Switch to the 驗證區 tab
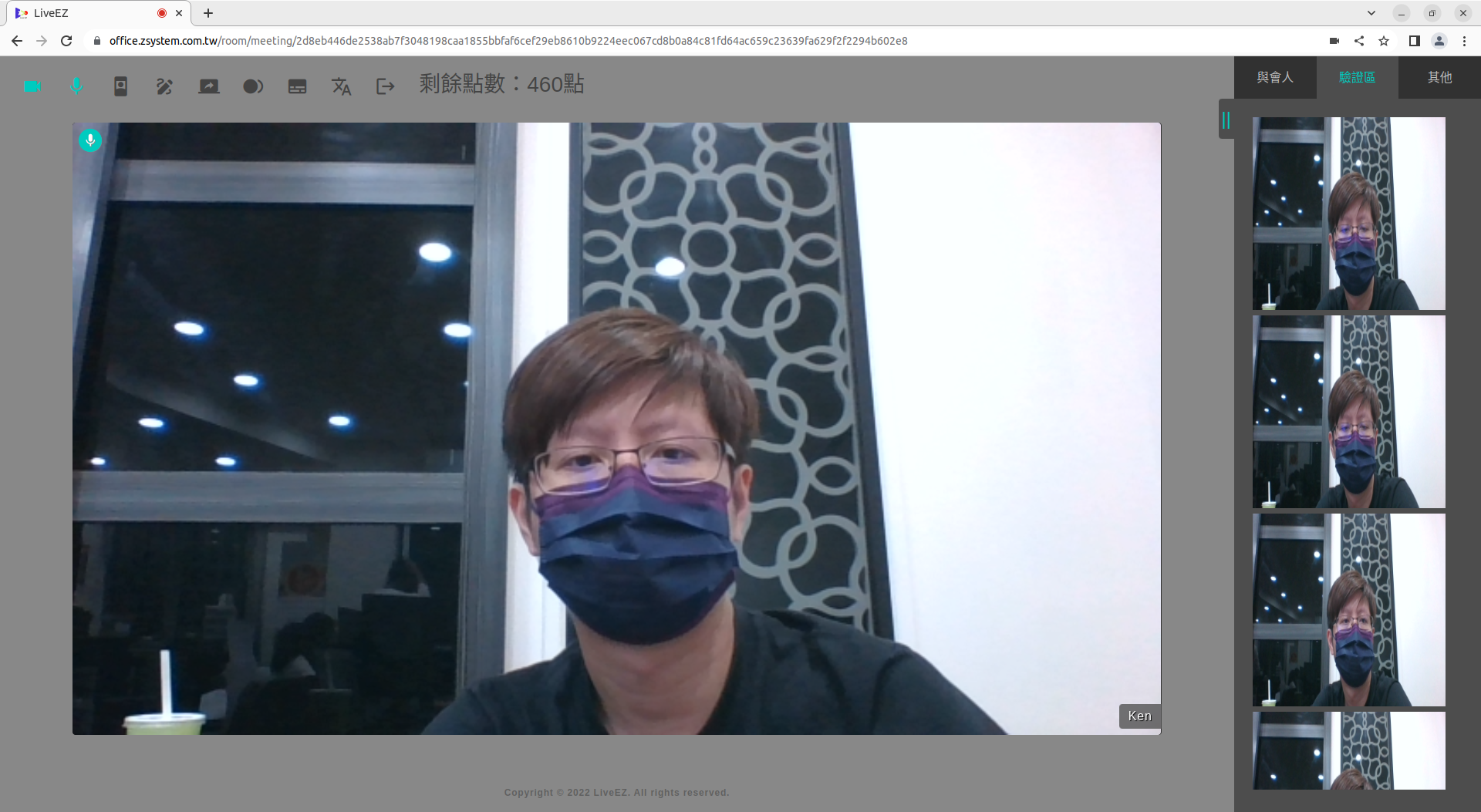Image resolution: width=1481 pixels, height=812 pixels. [1358, 77]
